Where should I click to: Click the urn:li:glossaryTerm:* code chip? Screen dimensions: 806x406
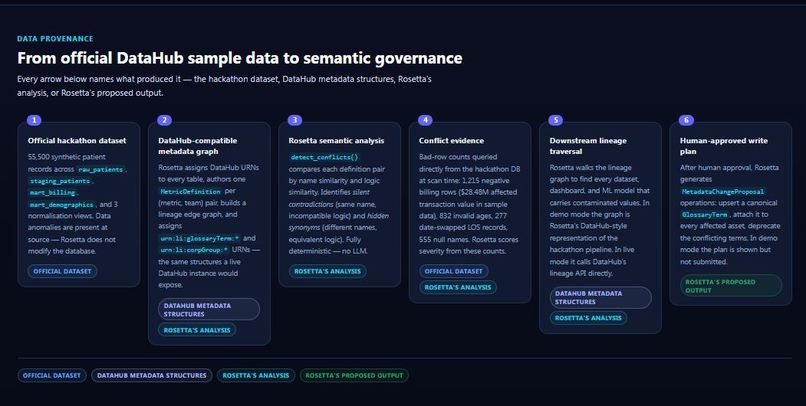(x=199, y=238)
